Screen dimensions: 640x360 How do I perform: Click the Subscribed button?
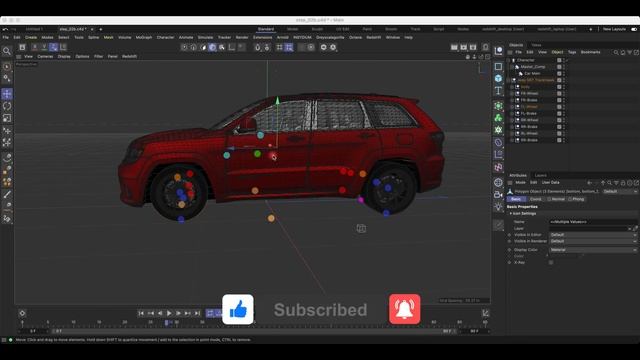click(x=320, y=310)
